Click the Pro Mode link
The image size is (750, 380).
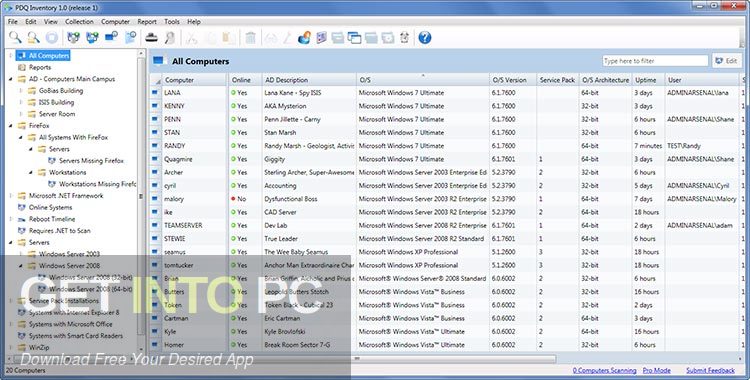[656, 370]
